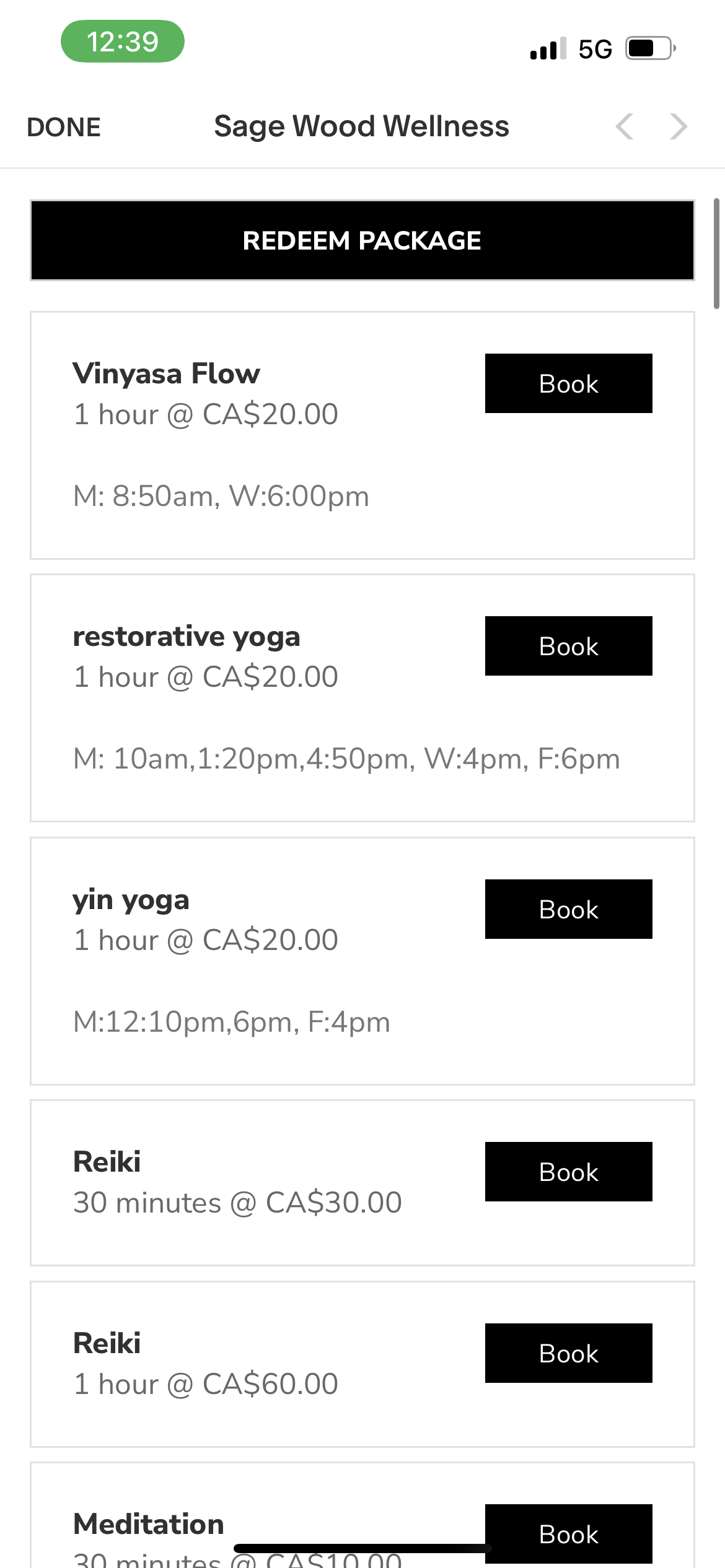Book the 1 hour Reiki session
The width and height of the screenshot is (725, 1568).
coord(569,1353)
